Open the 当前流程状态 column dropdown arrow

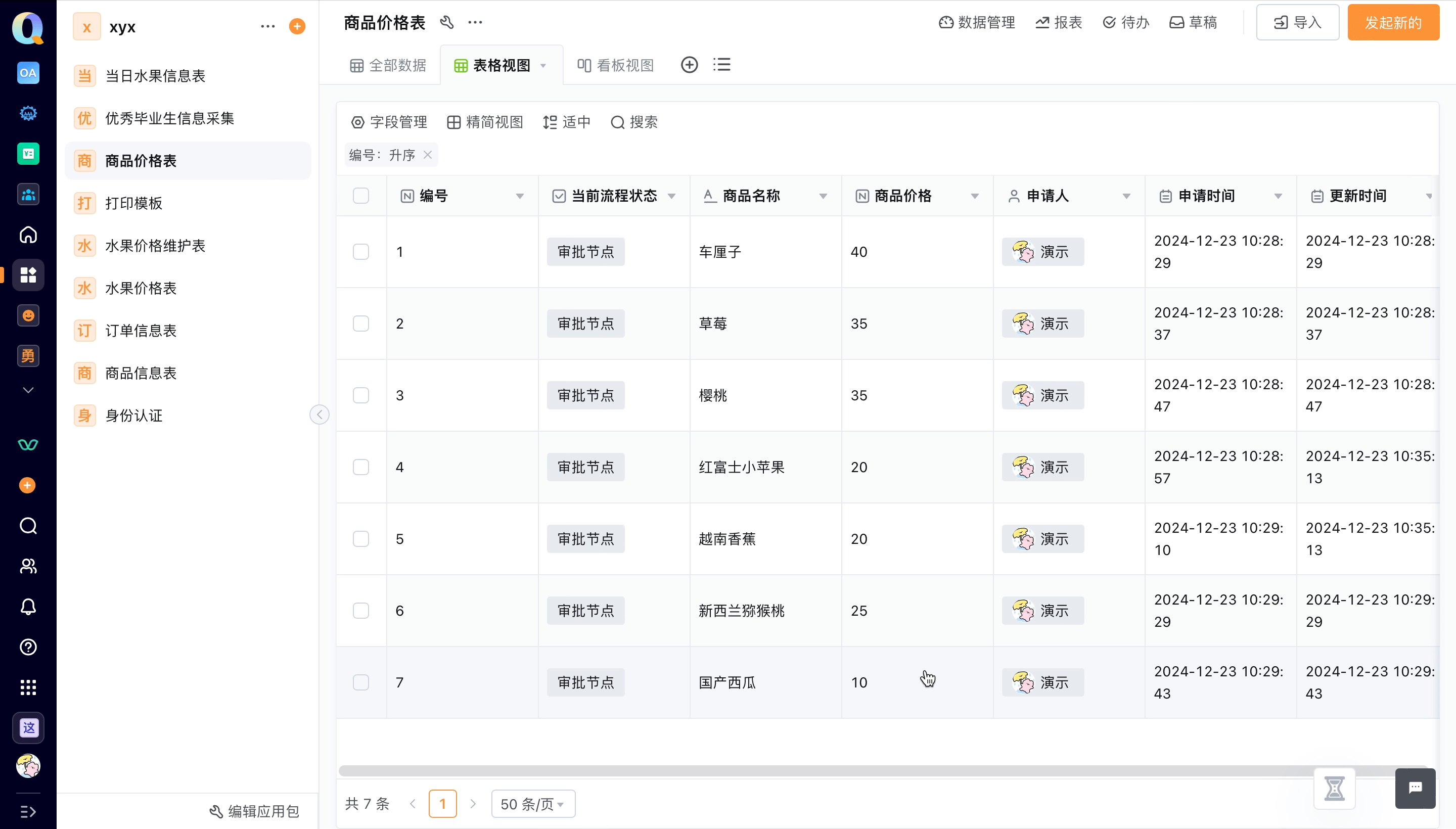coord(671,197)
